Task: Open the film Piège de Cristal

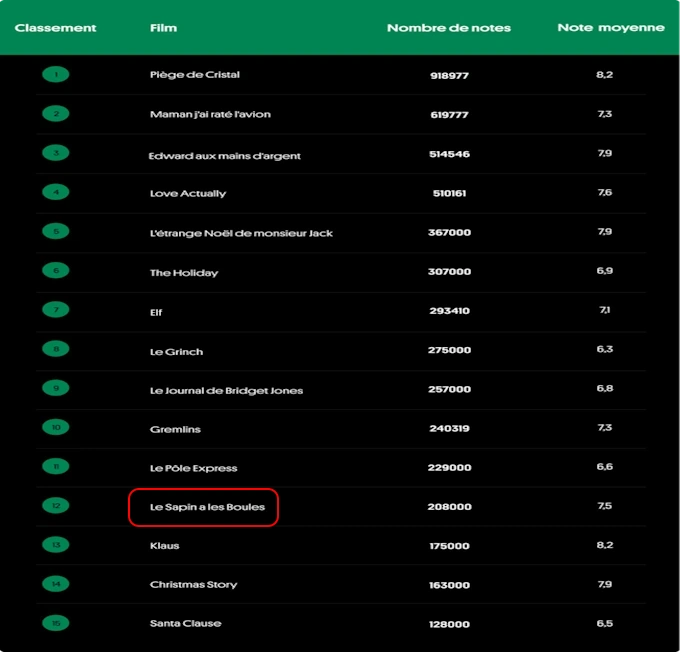Action: (x=195, y=75)
